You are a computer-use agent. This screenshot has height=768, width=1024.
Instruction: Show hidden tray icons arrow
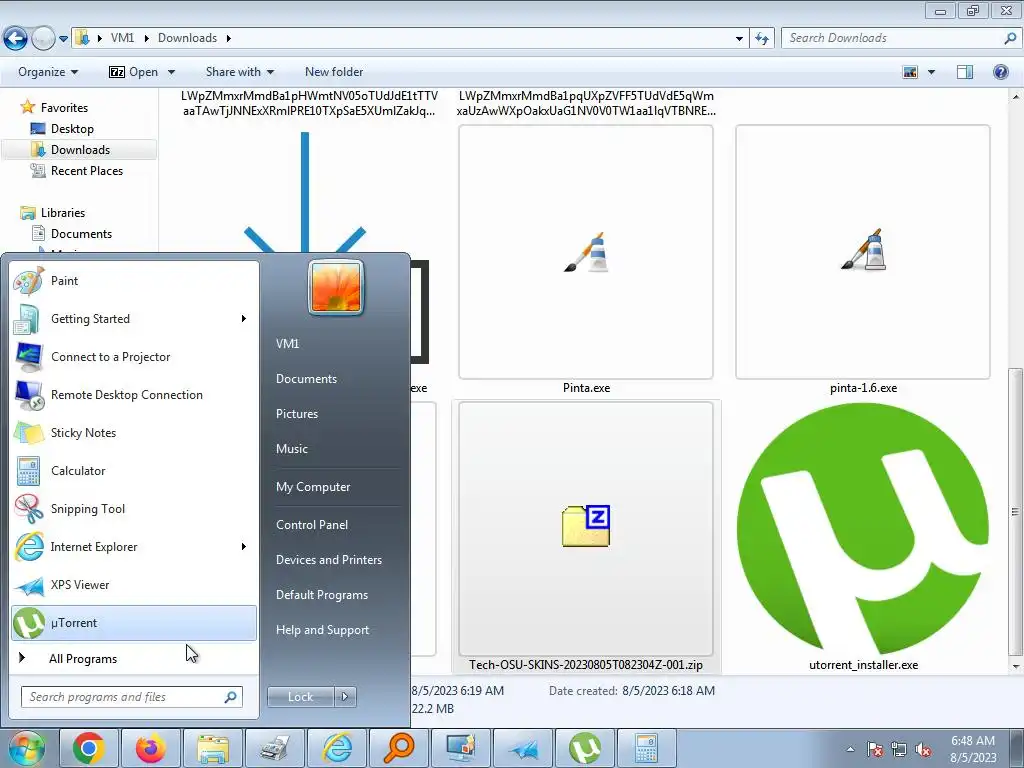tap(850, 749)
